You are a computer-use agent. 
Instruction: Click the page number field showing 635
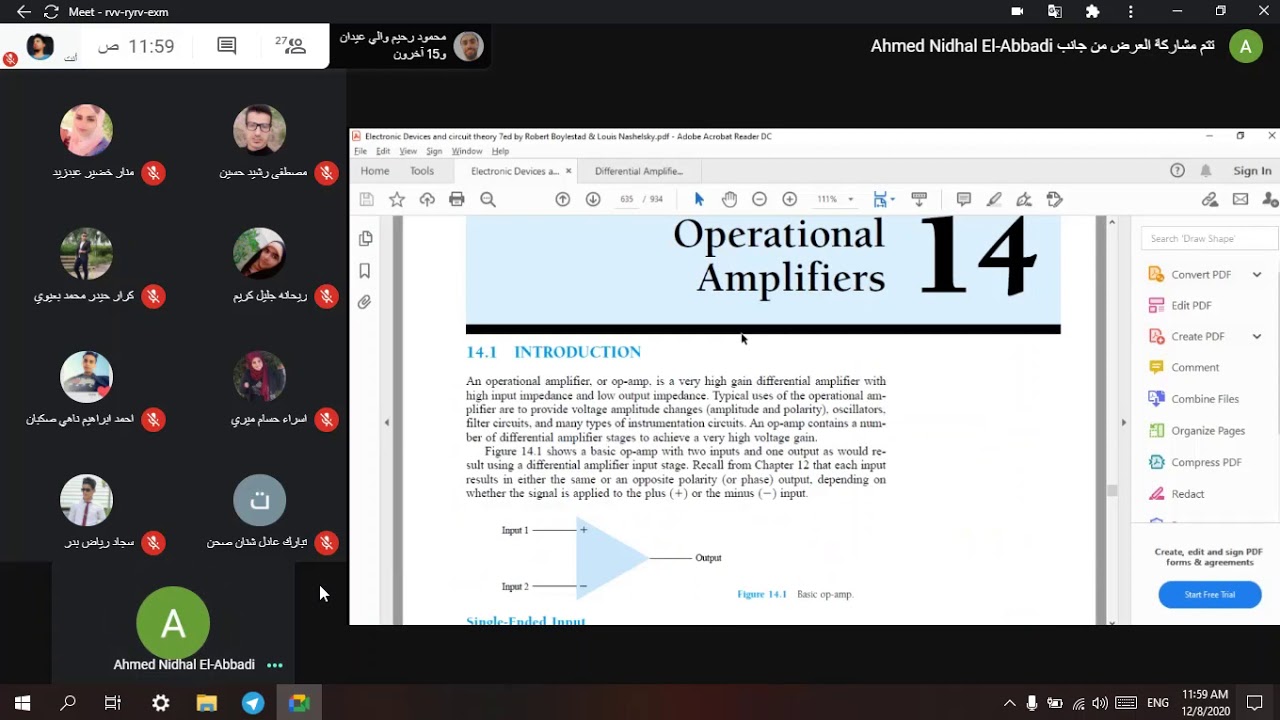[x=627, y=199]
